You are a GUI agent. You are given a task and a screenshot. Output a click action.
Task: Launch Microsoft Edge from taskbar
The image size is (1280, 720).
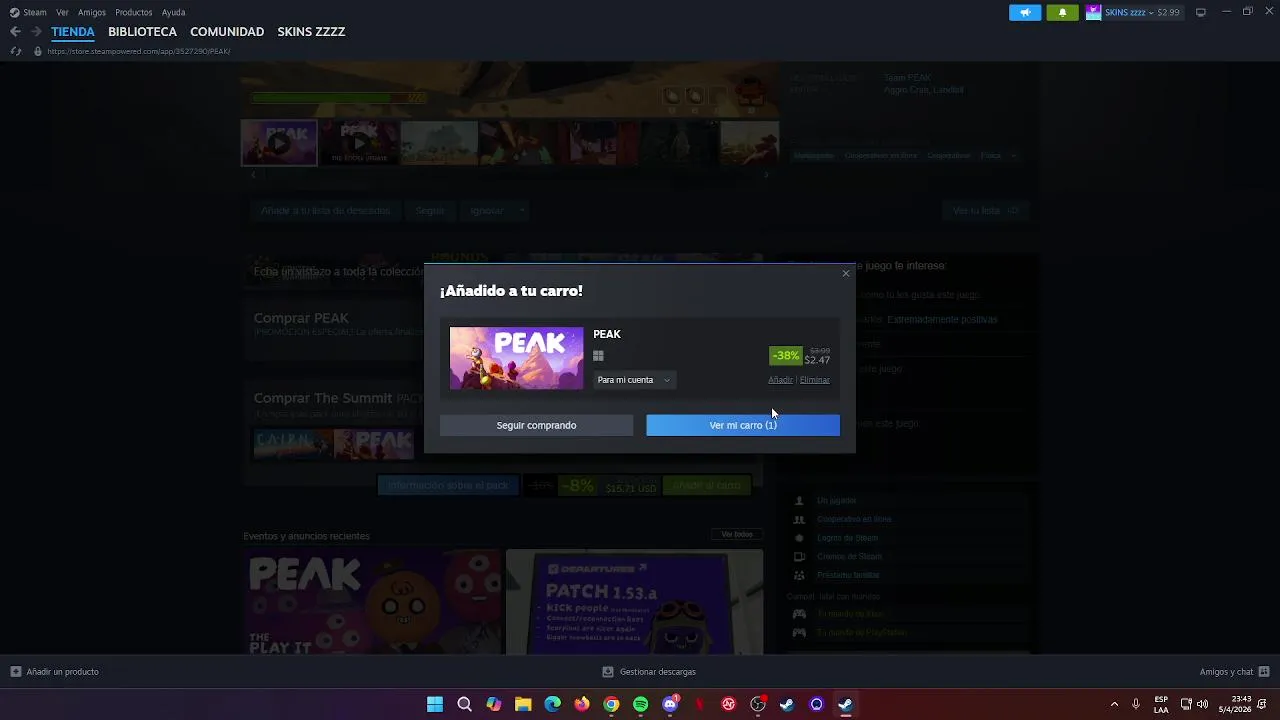[553, 704]
